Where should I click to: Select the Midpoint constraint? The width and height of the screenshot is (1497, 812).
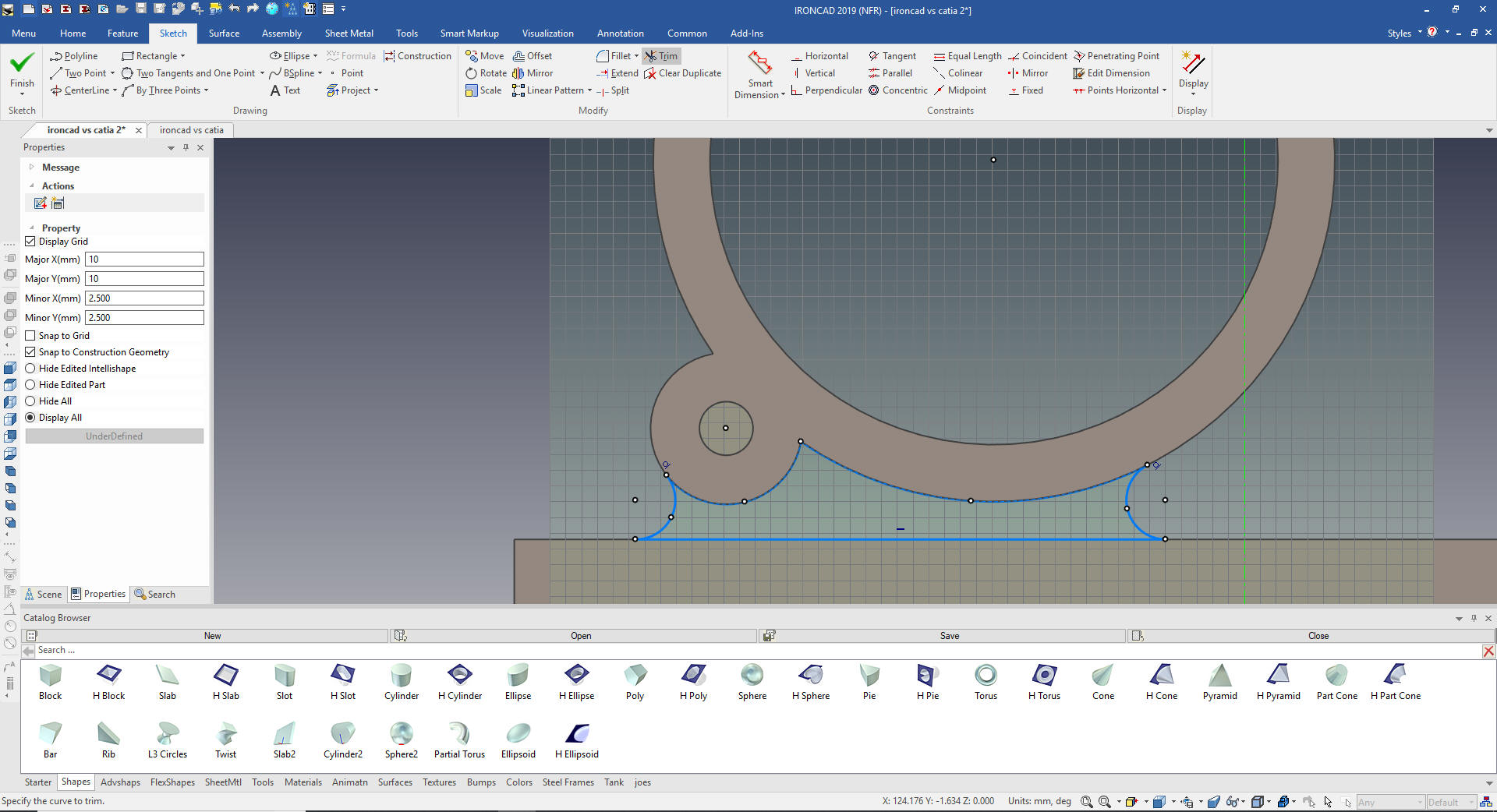pyautogui.click(x=960, y=90)
